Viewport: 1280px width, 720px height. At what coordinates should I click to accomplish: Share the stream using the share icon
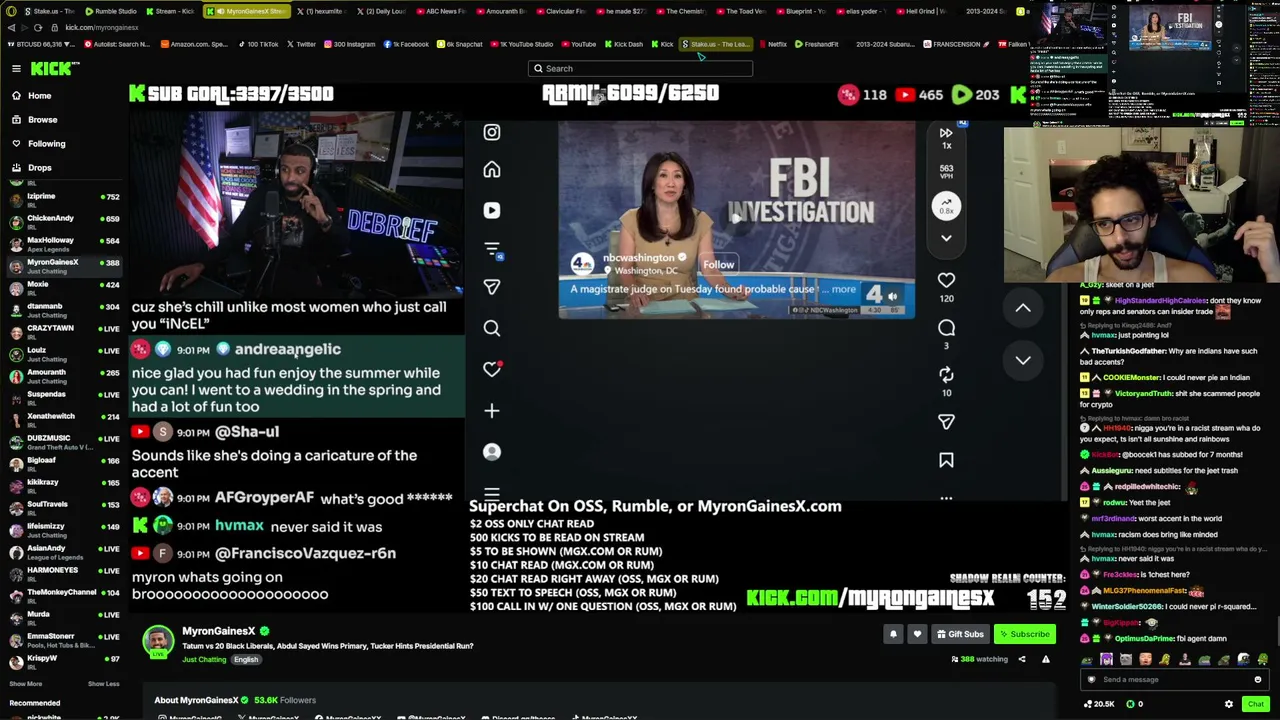tap(1022, 660)
